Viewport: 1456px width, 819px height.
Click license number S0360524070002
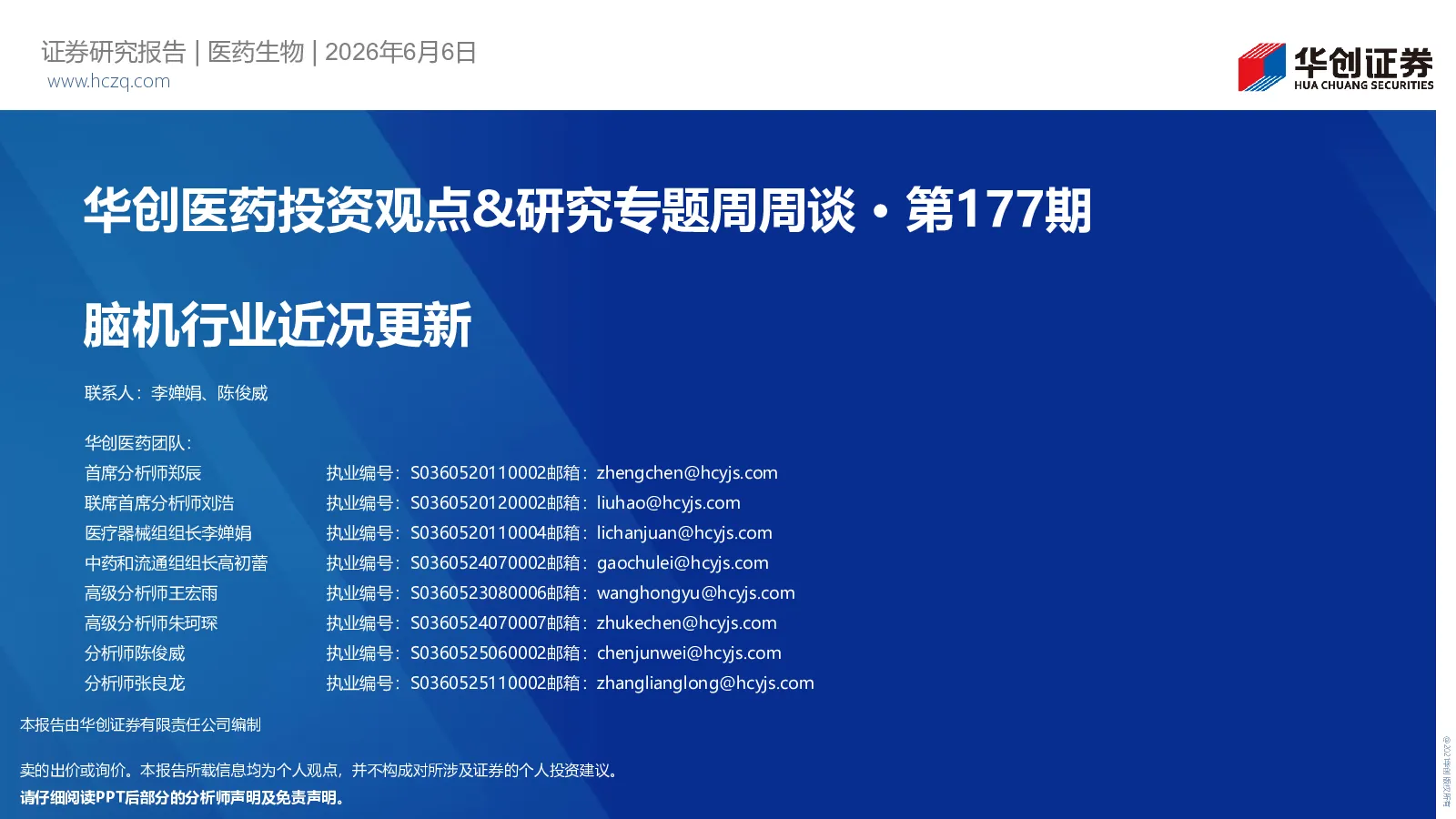478,563
